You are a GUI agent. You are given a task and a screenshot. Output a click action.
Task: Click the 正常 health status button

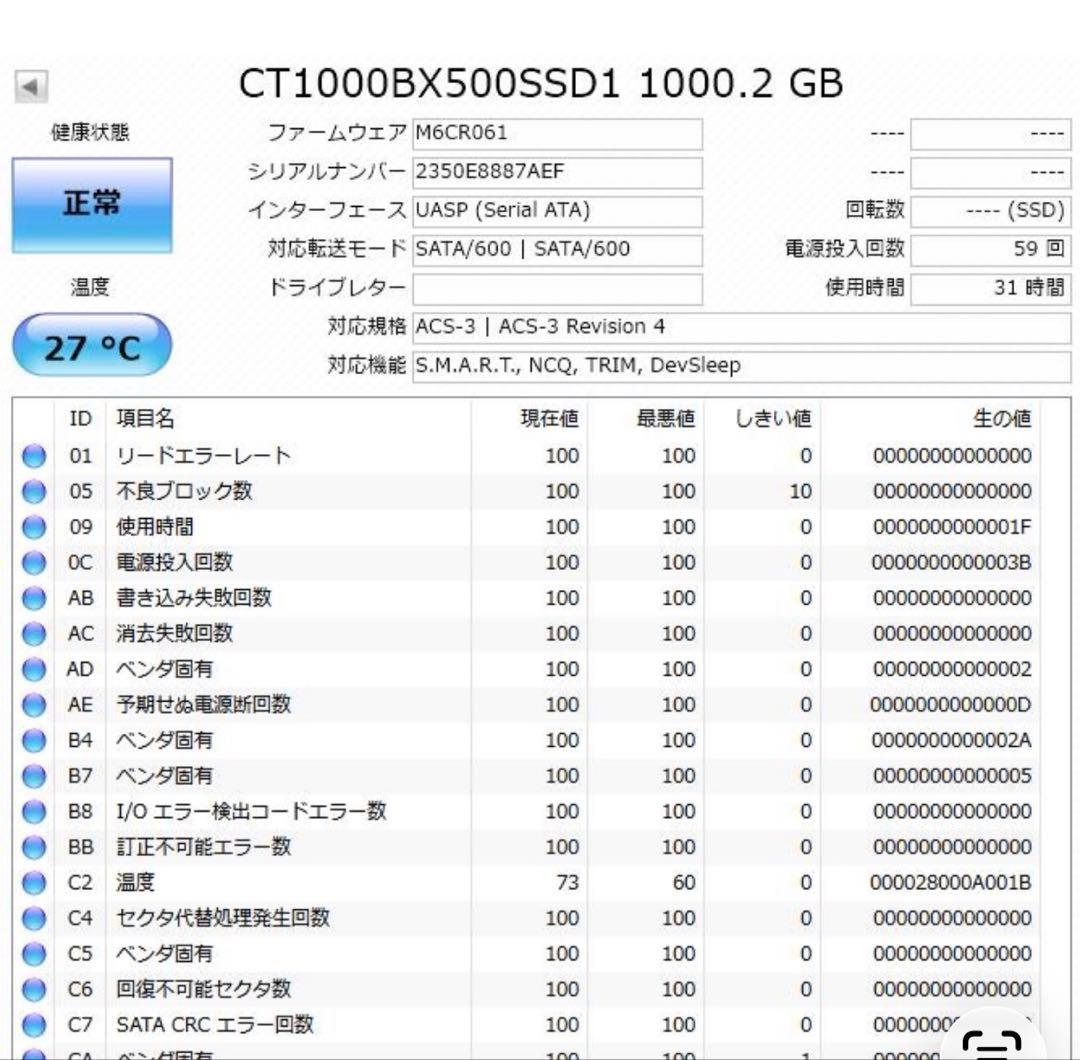pos(92,205)
